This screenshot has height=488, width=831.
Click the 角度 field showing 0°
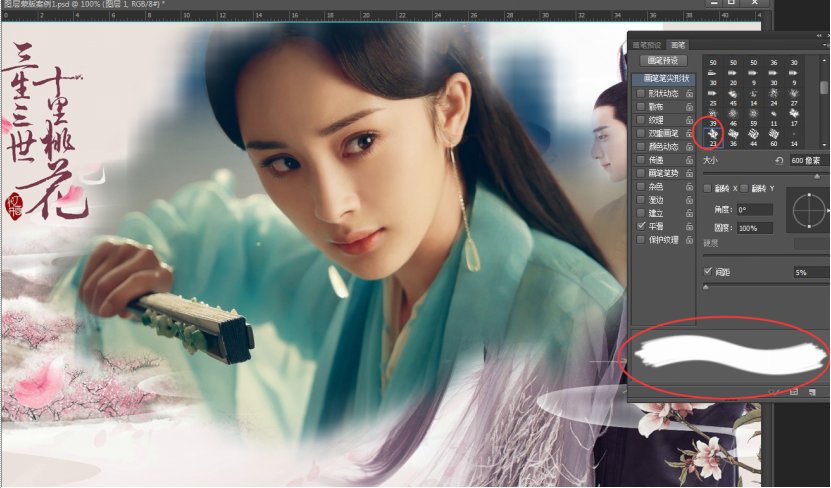pos(755,210)
